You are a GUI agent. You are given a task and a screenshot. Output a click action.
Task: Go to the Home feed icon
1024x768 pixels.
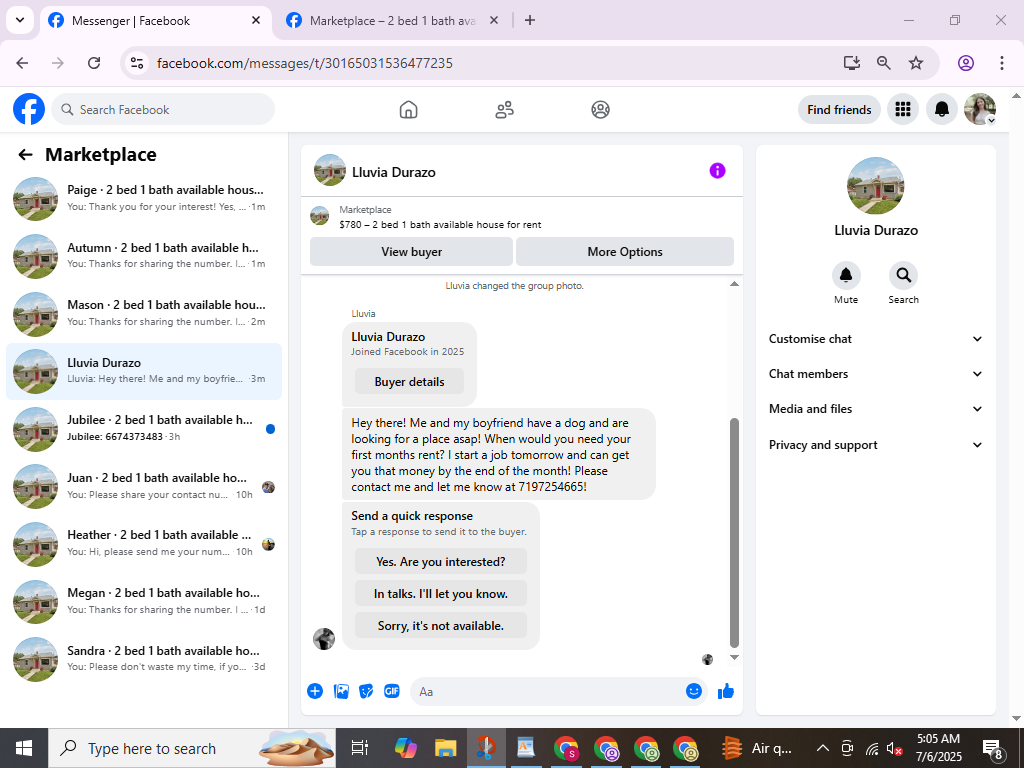(x=408, y=110)
